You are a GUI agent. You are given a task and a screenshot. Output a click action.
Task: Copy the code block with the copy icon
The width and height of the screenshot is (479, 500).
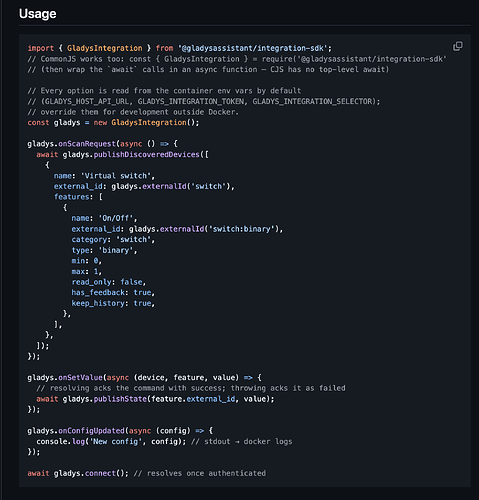coord(457,46)
